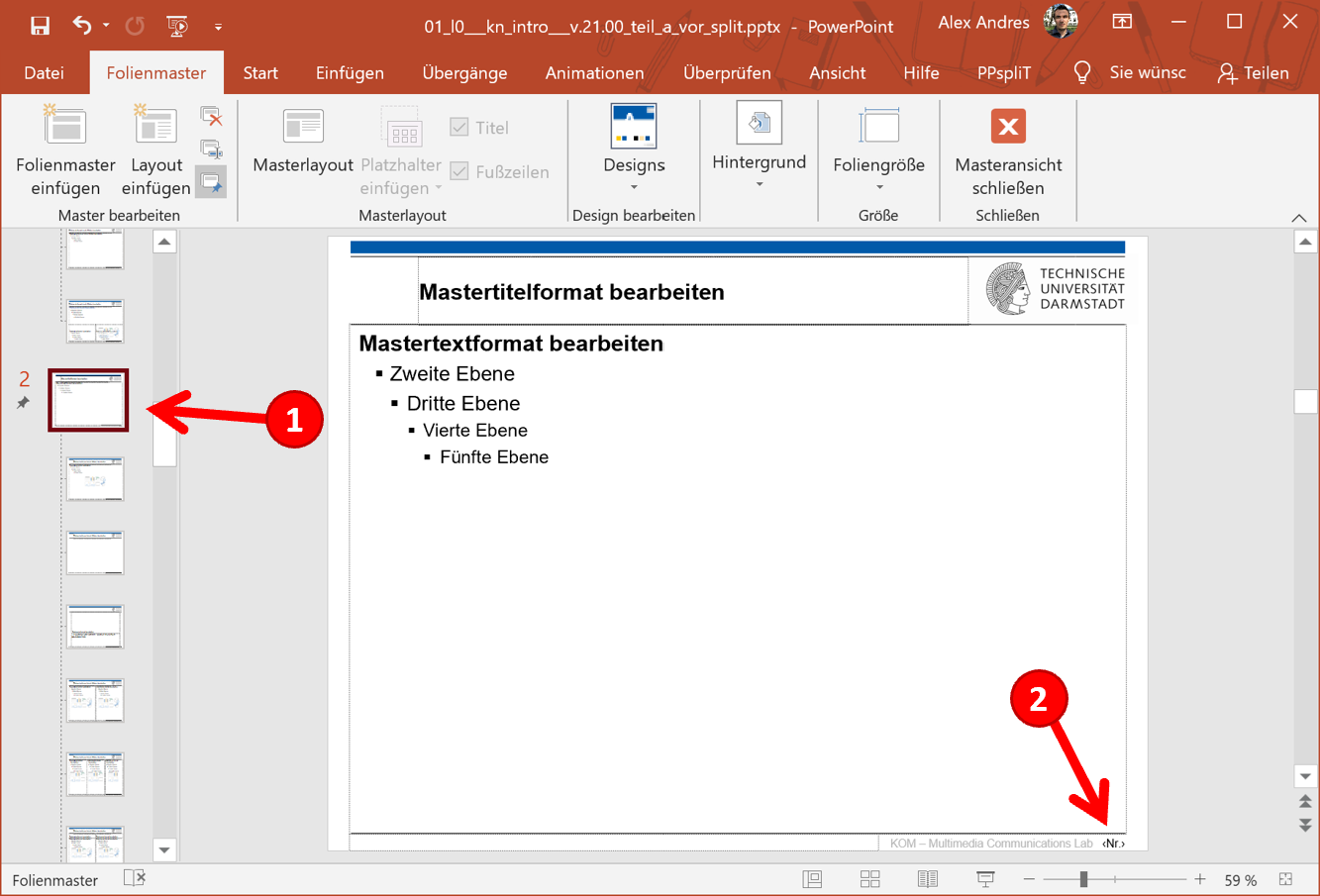Open the quick access toolbar customization chevron
This screenshot has height=896, width=1320.
pyautogui.click(x=218, y=29)
